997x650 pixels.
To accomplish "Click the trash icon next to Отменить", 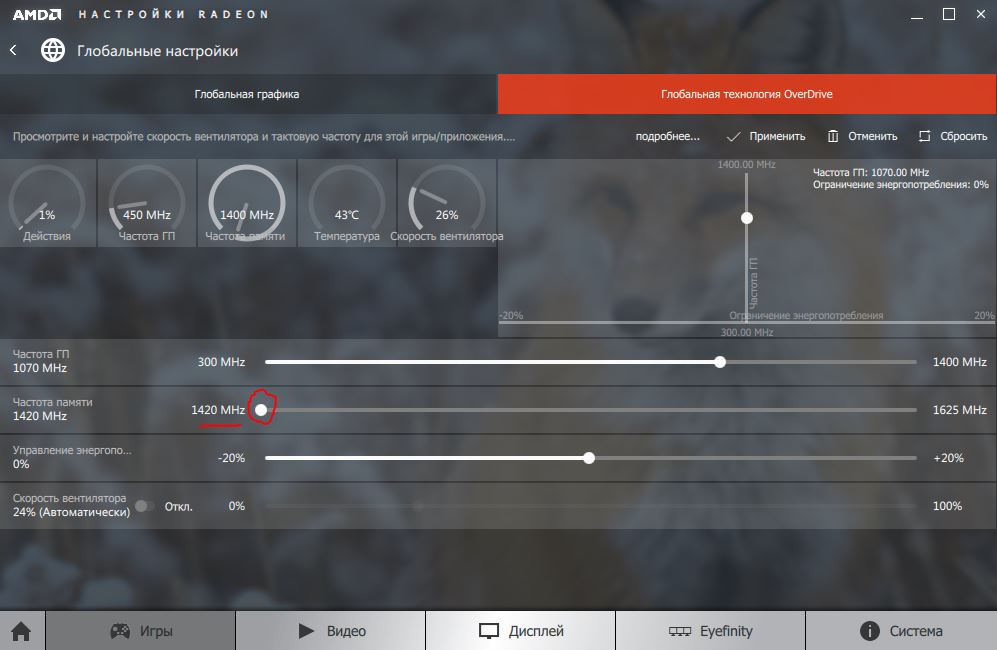I will [832, 136].
